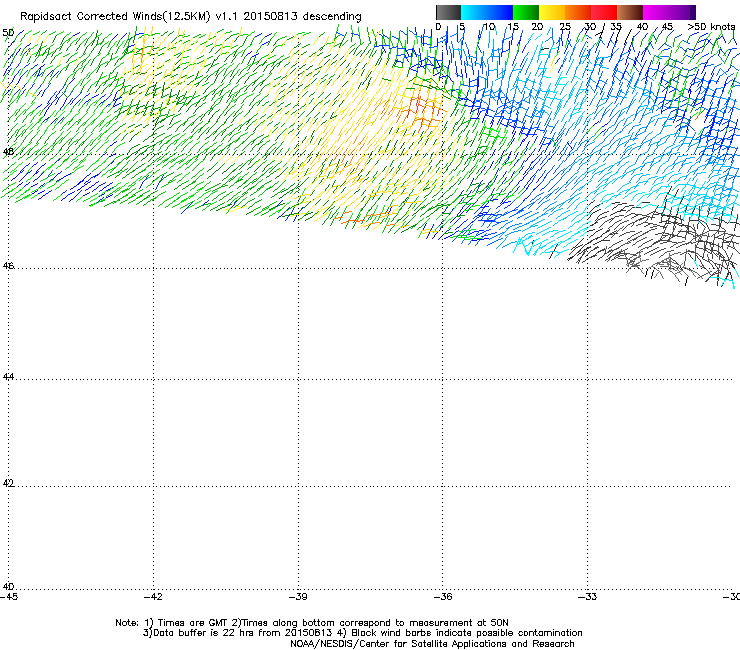Screen dimensions: 740x650
Task: Click the legend tick label 45
Action: pyautogui.click(x=667, y=27)
